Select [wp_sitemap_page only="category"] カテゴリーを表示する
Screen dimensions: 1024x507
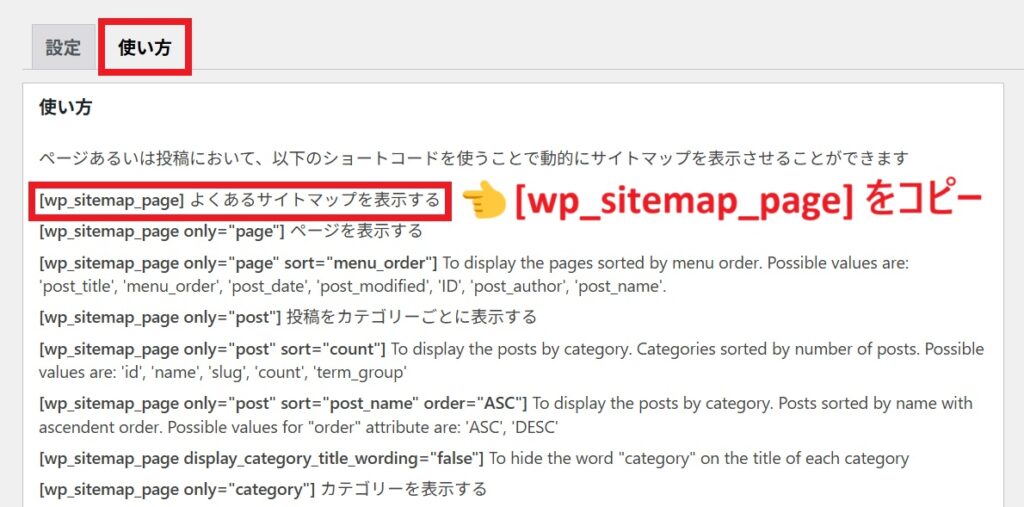point(263,489)
